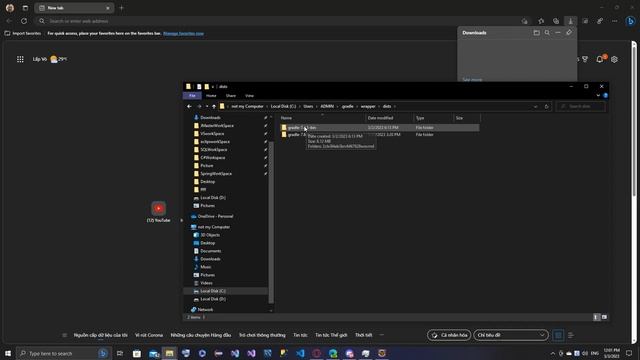
Task: Focus the Explorer Search dists box
Action: (x=581, y=107)
